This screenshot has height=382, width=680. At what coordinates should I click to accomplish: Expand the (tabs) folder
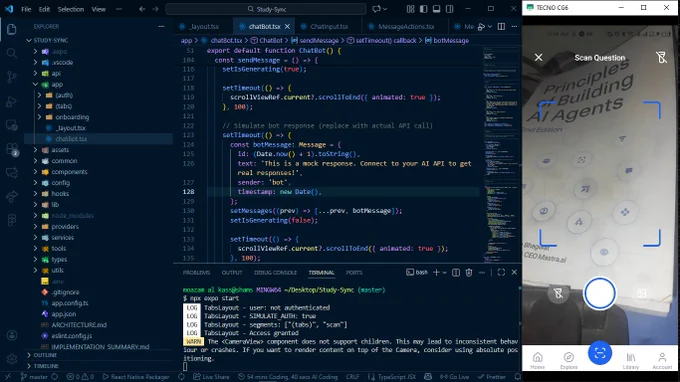[64, 106]
